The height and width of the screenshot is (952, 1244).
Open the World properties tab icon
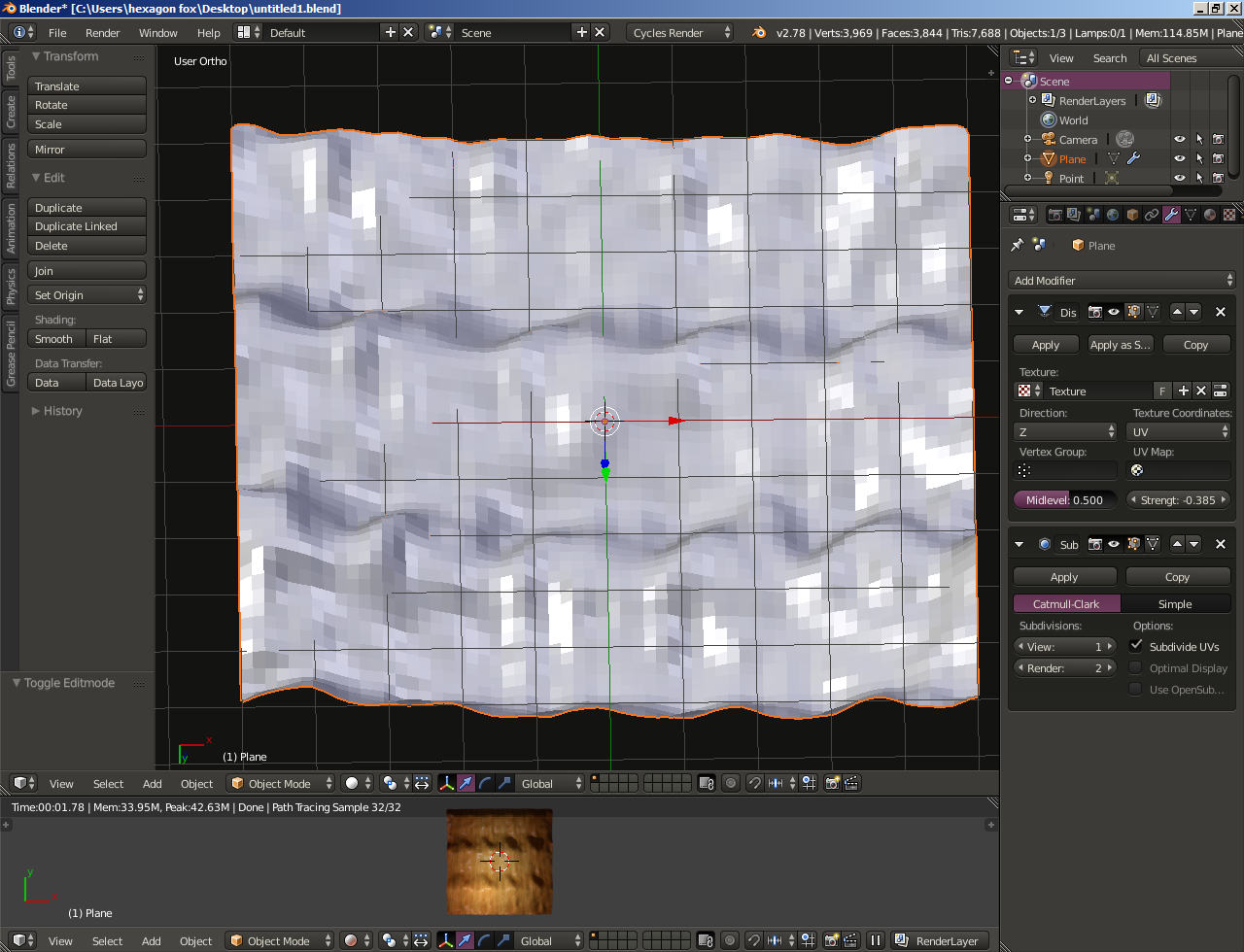1113,215
